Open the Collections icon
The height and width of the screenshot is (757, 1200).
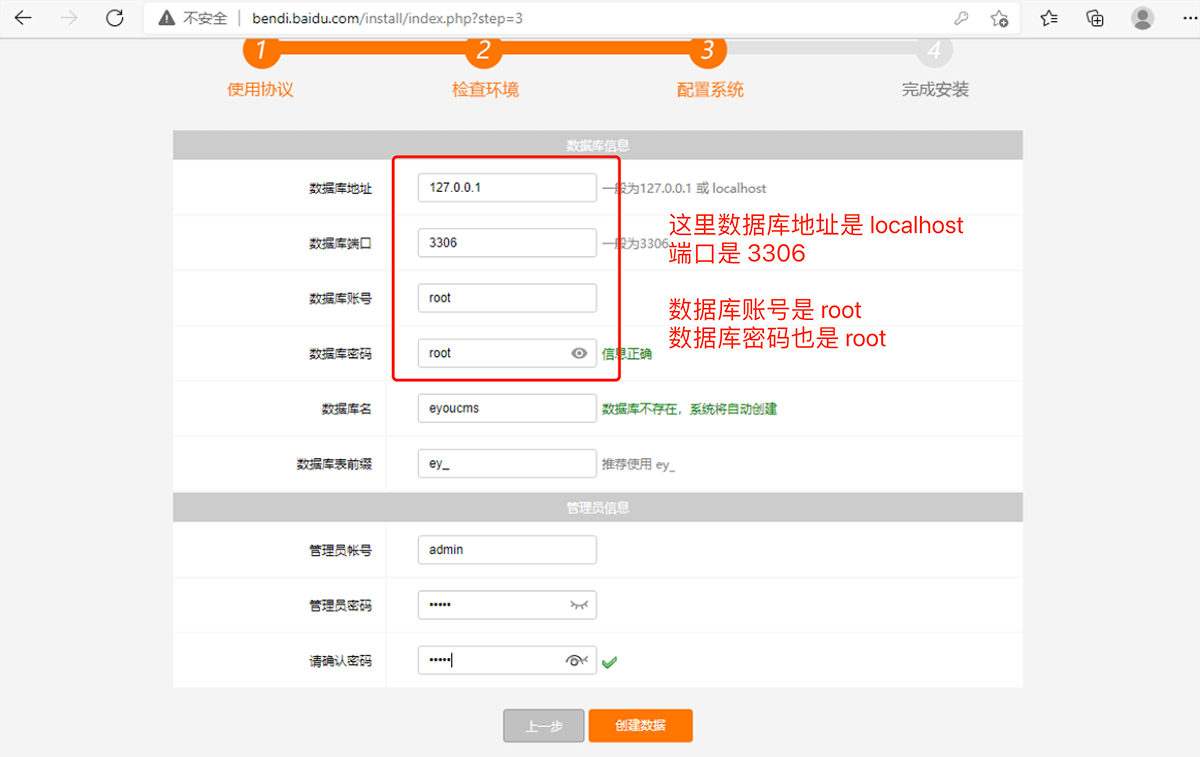click(x=1095, y=18)
